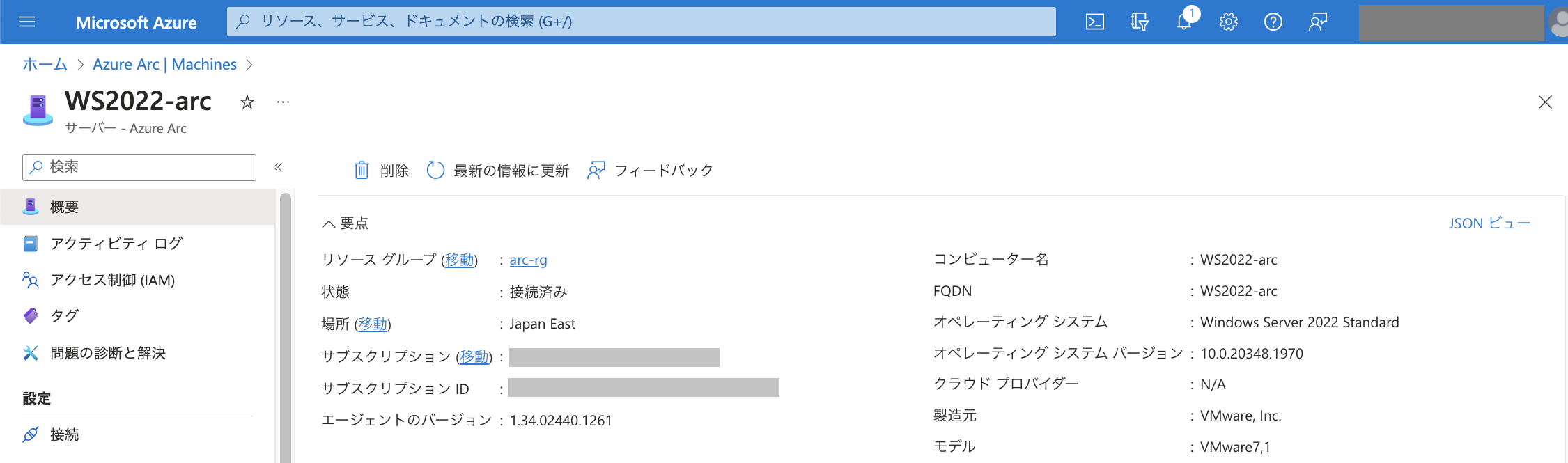Click 最新の情報に更新 to refresh
Screen dimensions: 1568x463
[x=498, y=171]
